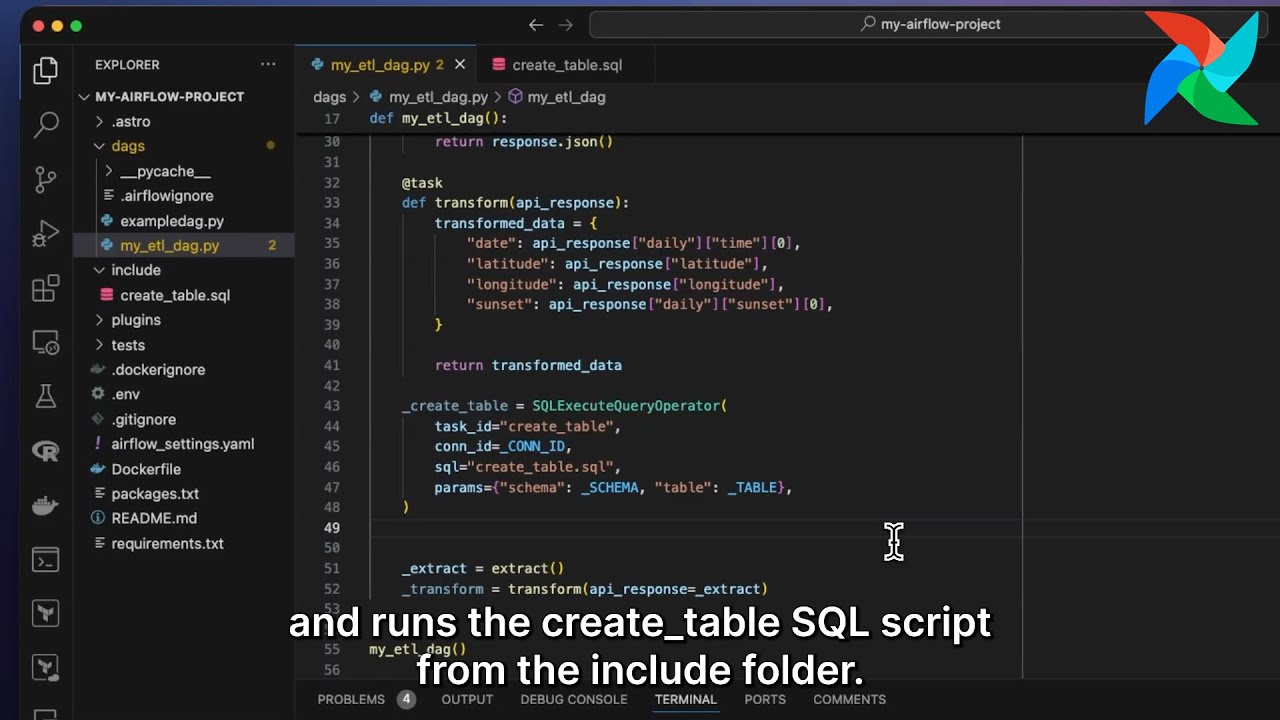This screenshot has height=720, width=1280.
Task: Open the terminal-shaped activity bar icon
Action: coord(45,559)
